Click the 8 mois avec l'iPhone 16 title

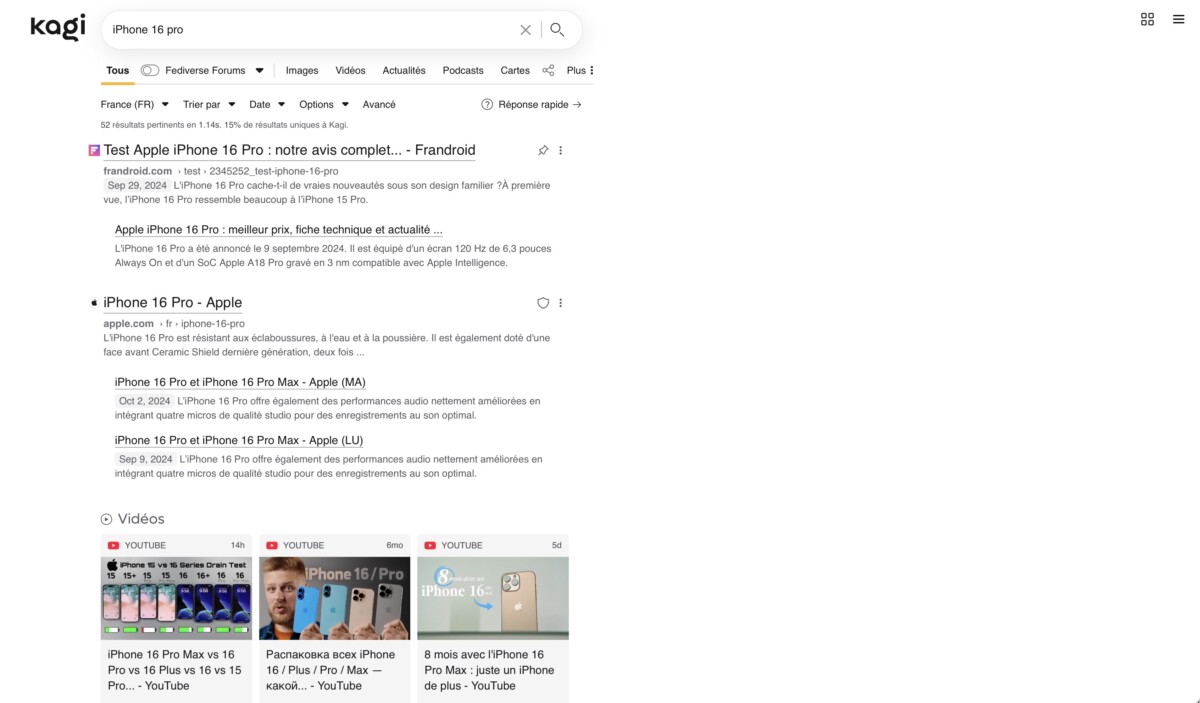[490, 670]
